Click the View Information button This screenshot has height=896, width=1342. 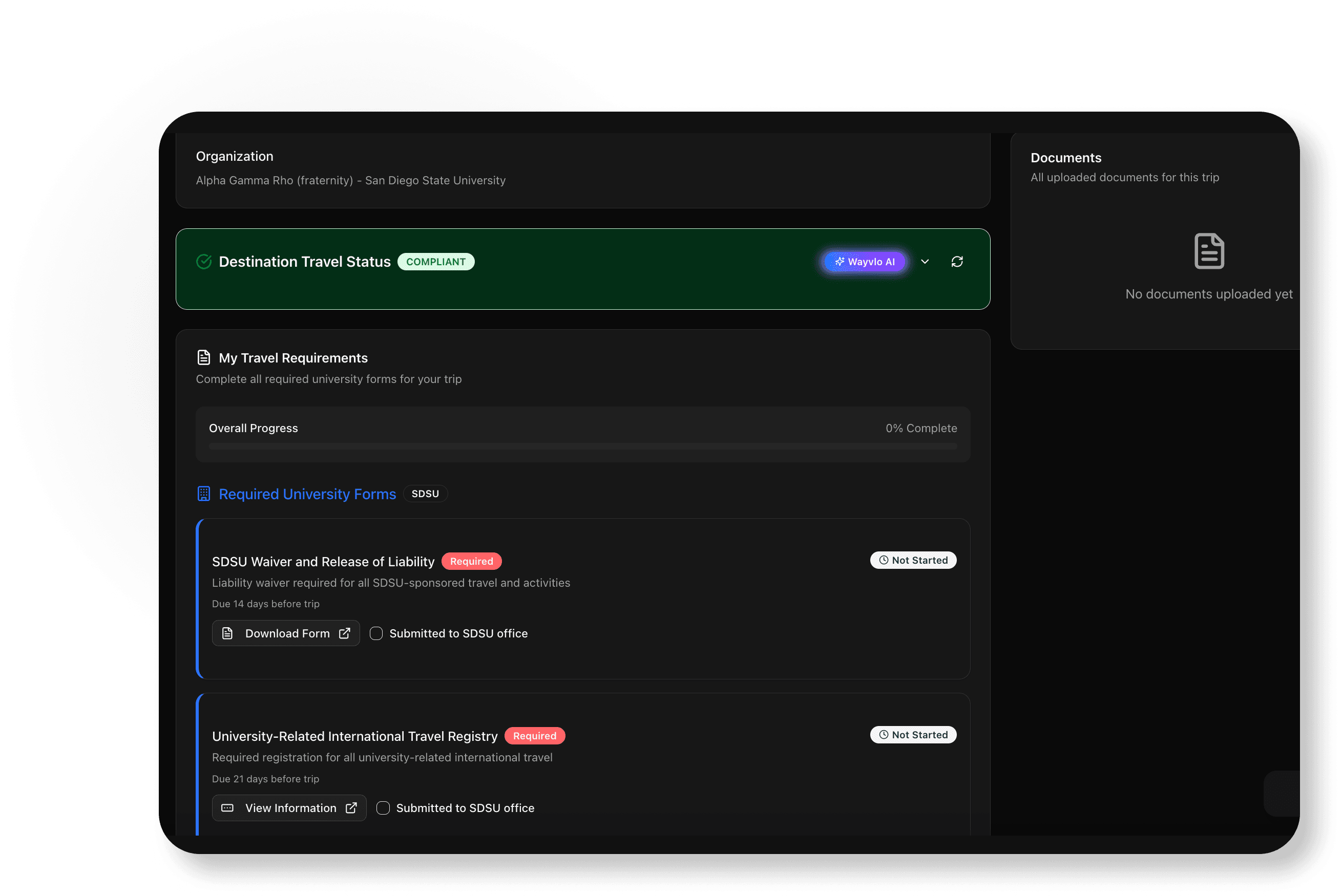[289, 808]
